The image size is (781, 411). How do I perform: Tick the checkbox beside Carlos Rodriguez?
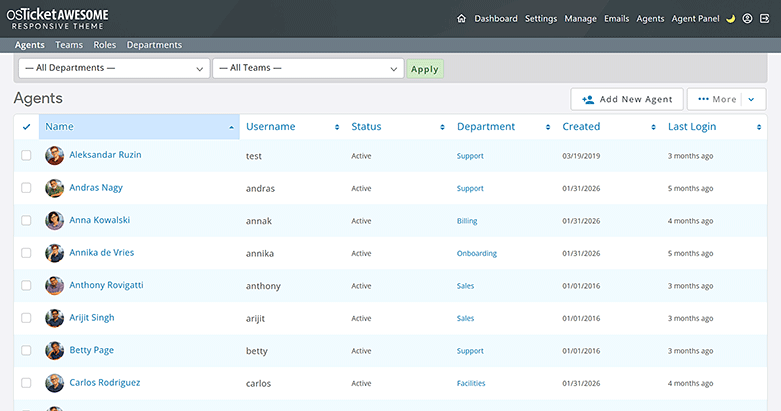coord(26,383)
